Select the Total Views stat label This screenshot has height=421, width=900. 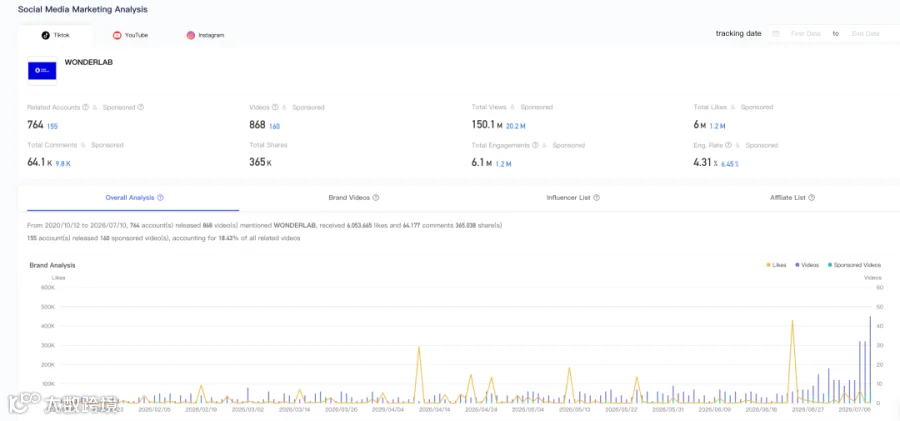tap(489, 107)
